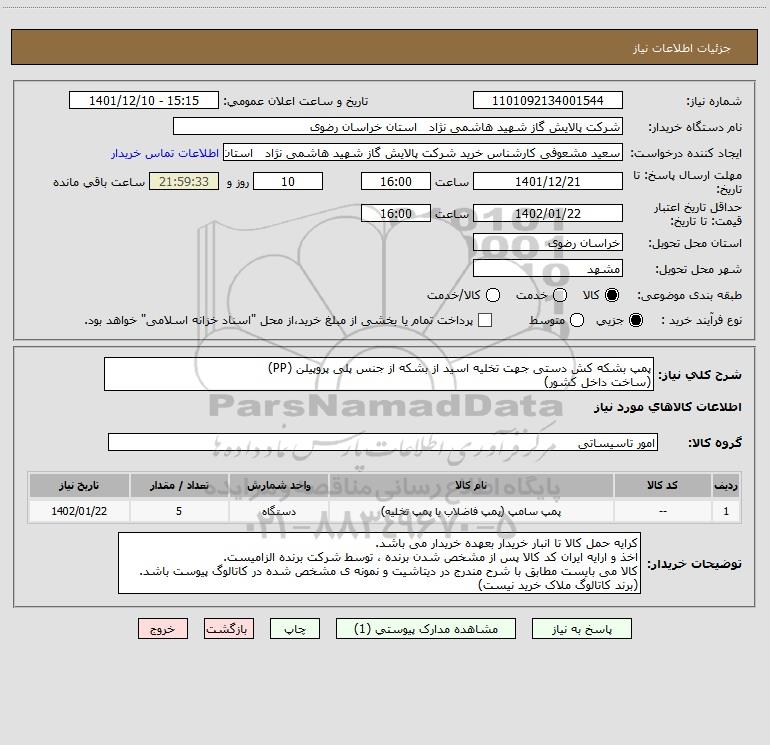Viewport: 770px width, 745px height.
Task: Open مشاهده مدارک پیوستی (1) button
Action: 426,629
